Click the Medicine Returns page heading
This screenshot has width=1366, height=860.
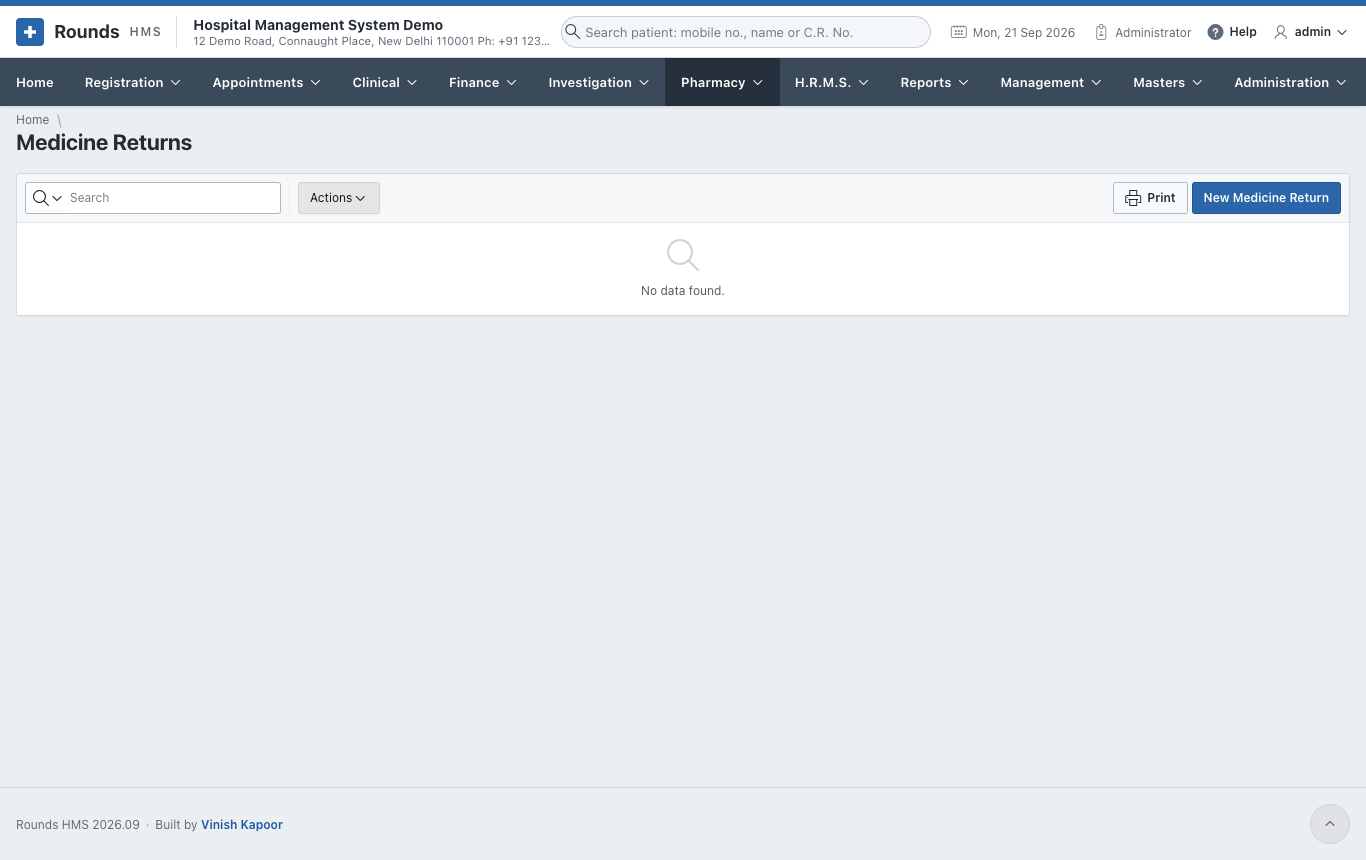pos(104,143)
